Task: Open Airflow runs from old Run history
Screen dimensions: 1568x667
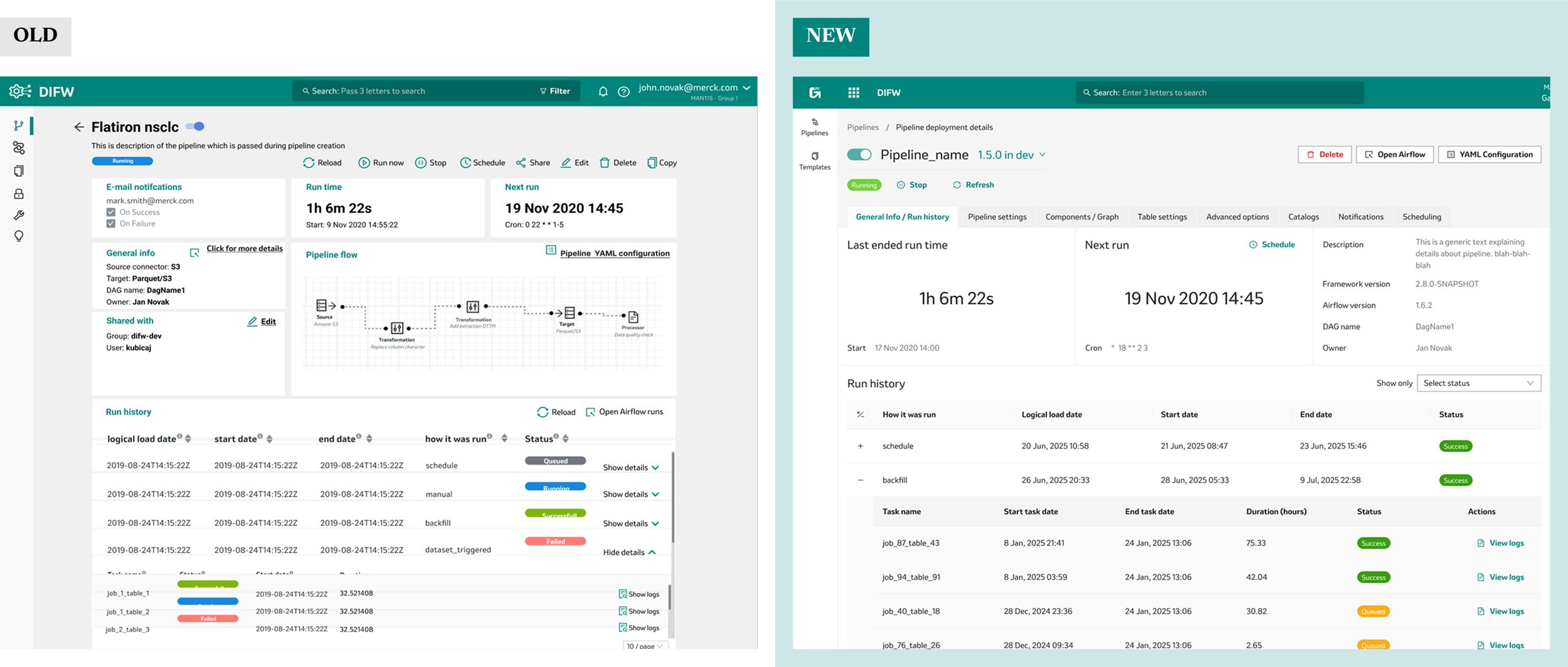Action: (624, 412)
